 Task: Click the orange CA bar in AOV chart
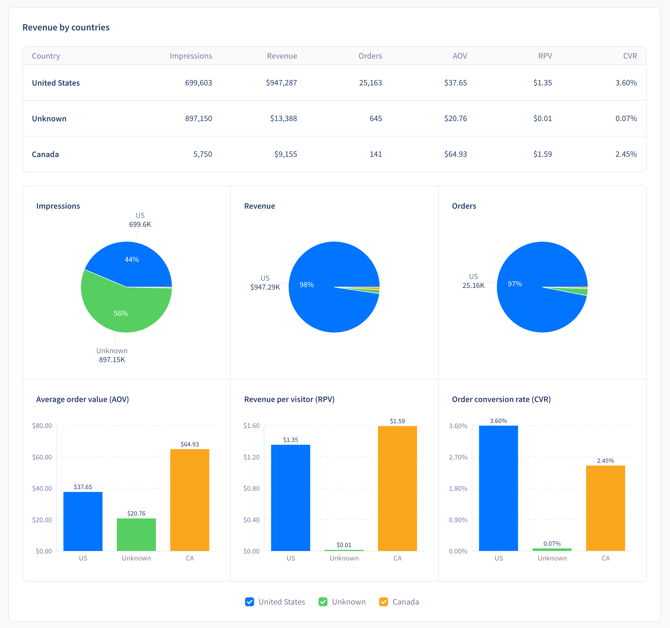pyautogui.click(x=190, y=500)
